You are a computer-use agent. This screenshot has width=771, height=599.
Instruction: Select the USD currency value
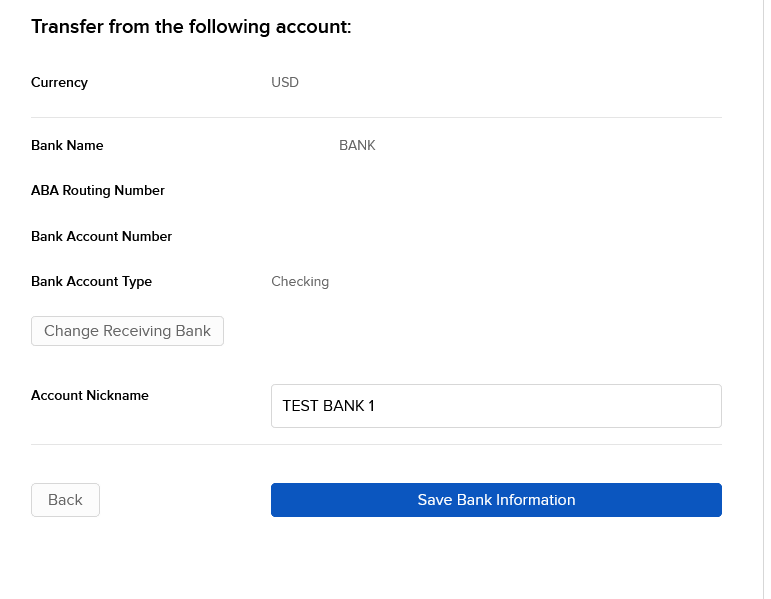(x=285, y=82)
